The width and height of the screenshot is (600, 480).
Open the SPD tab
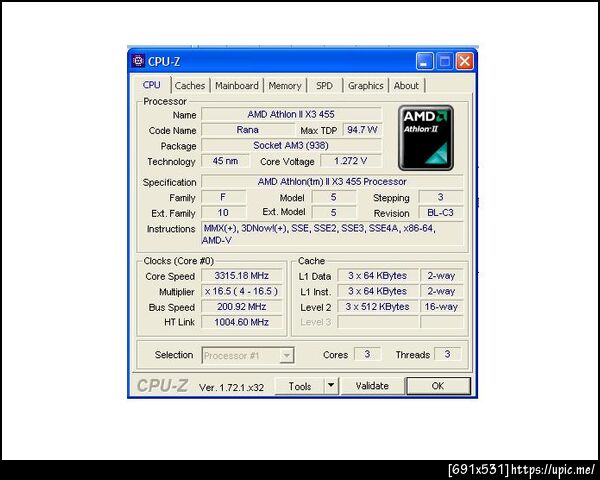(x=324, y=86)
